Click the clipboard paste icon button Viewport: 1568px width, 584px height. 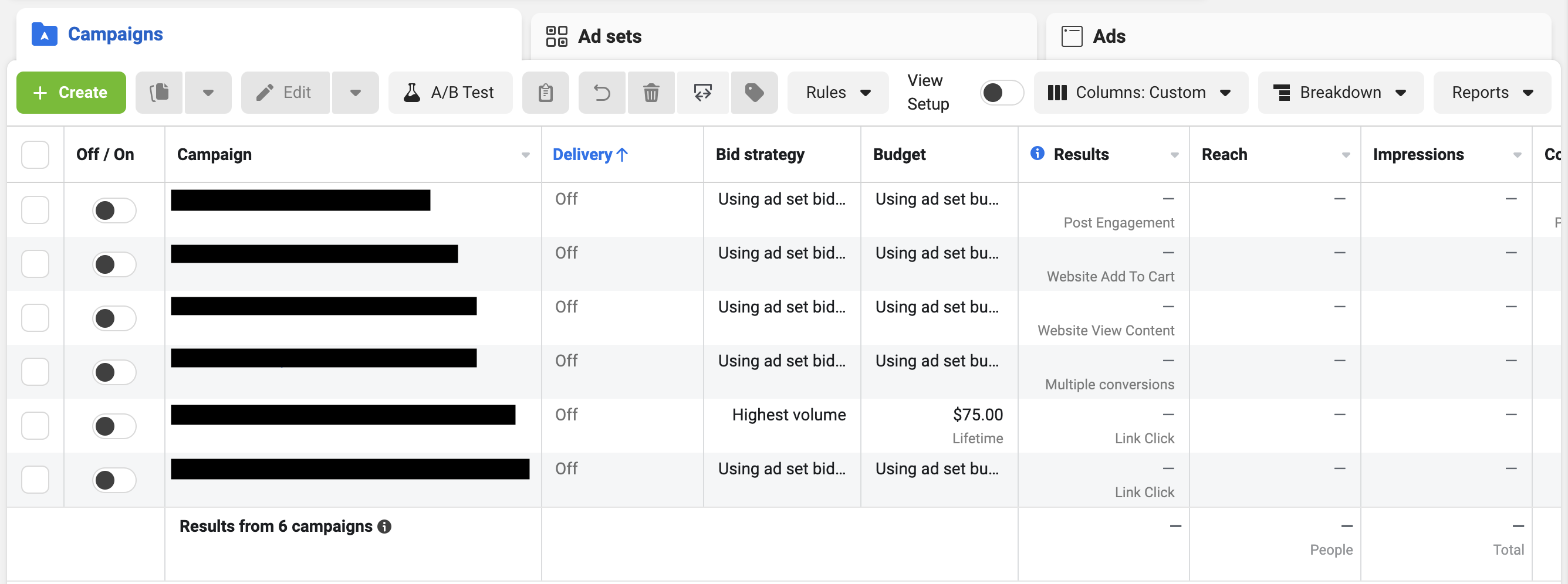pyautogui.click(x=545, y=93)
